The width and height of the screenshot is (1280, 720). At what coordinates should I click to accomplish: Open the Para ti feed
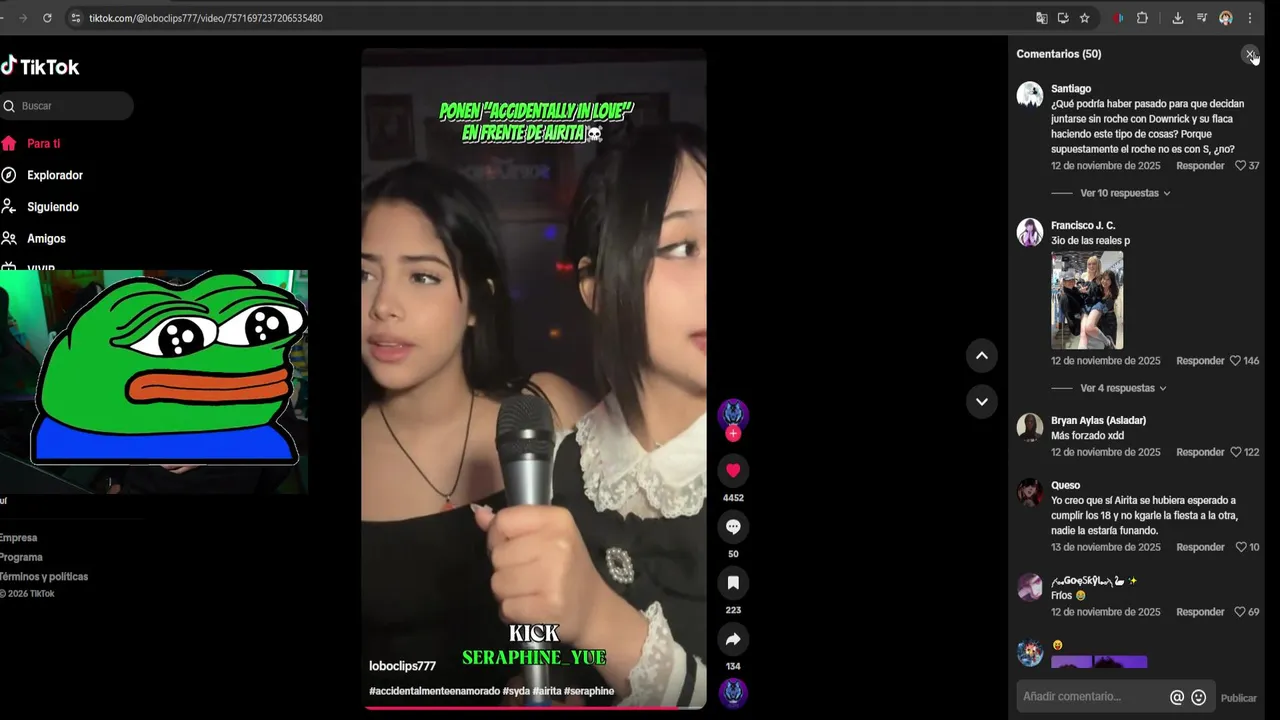43,143
